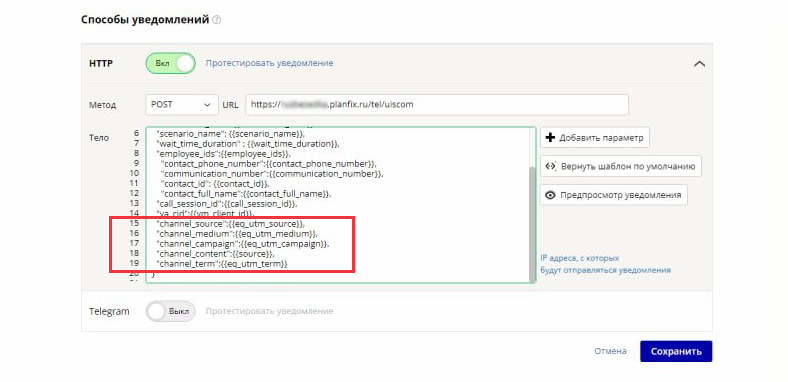Save settings with the Сохранить button
Image resolution: width=788 pixels, height=382 pixels.
click(676, 351)
